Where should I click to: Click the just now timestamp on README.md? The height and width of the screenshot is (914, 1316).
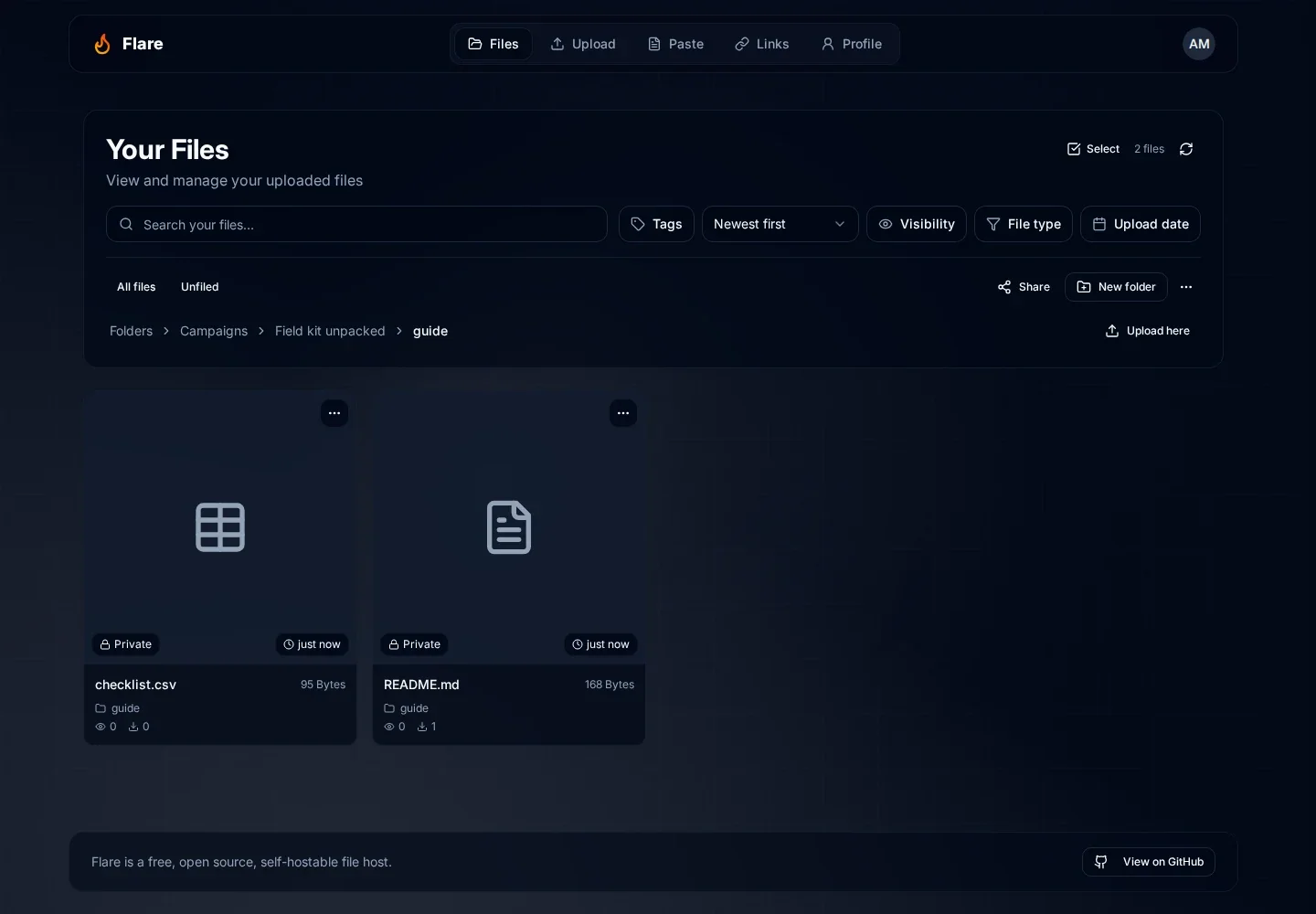click(x=600, y=644)
